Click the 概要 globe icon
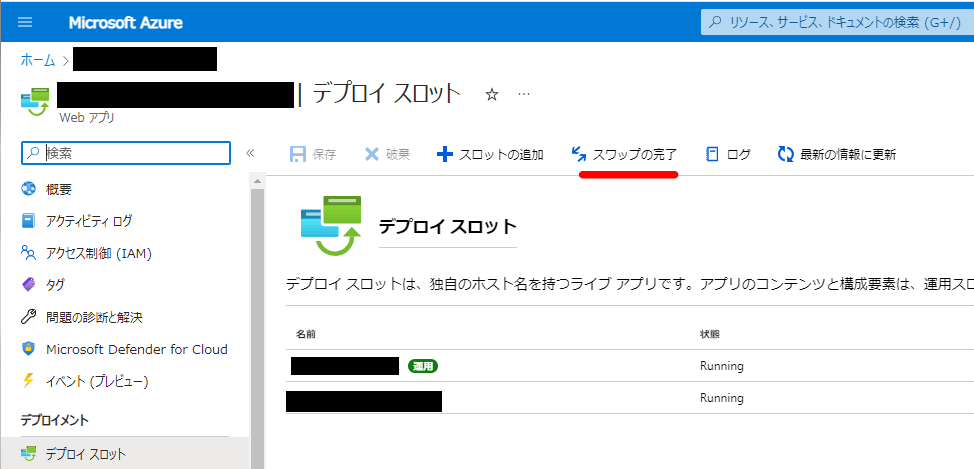This screenshot has height=469, width=974. pyautogui.click(x=29, y=189)
